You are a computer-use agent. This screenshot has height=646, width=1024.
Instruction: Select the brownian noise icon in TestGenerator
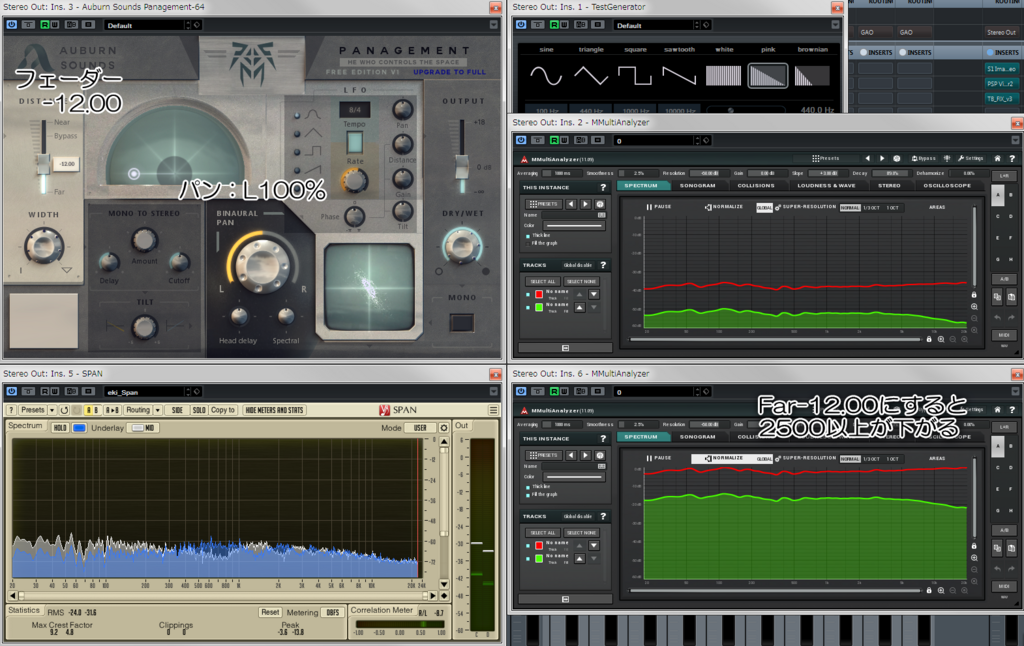tap(812, 76)
